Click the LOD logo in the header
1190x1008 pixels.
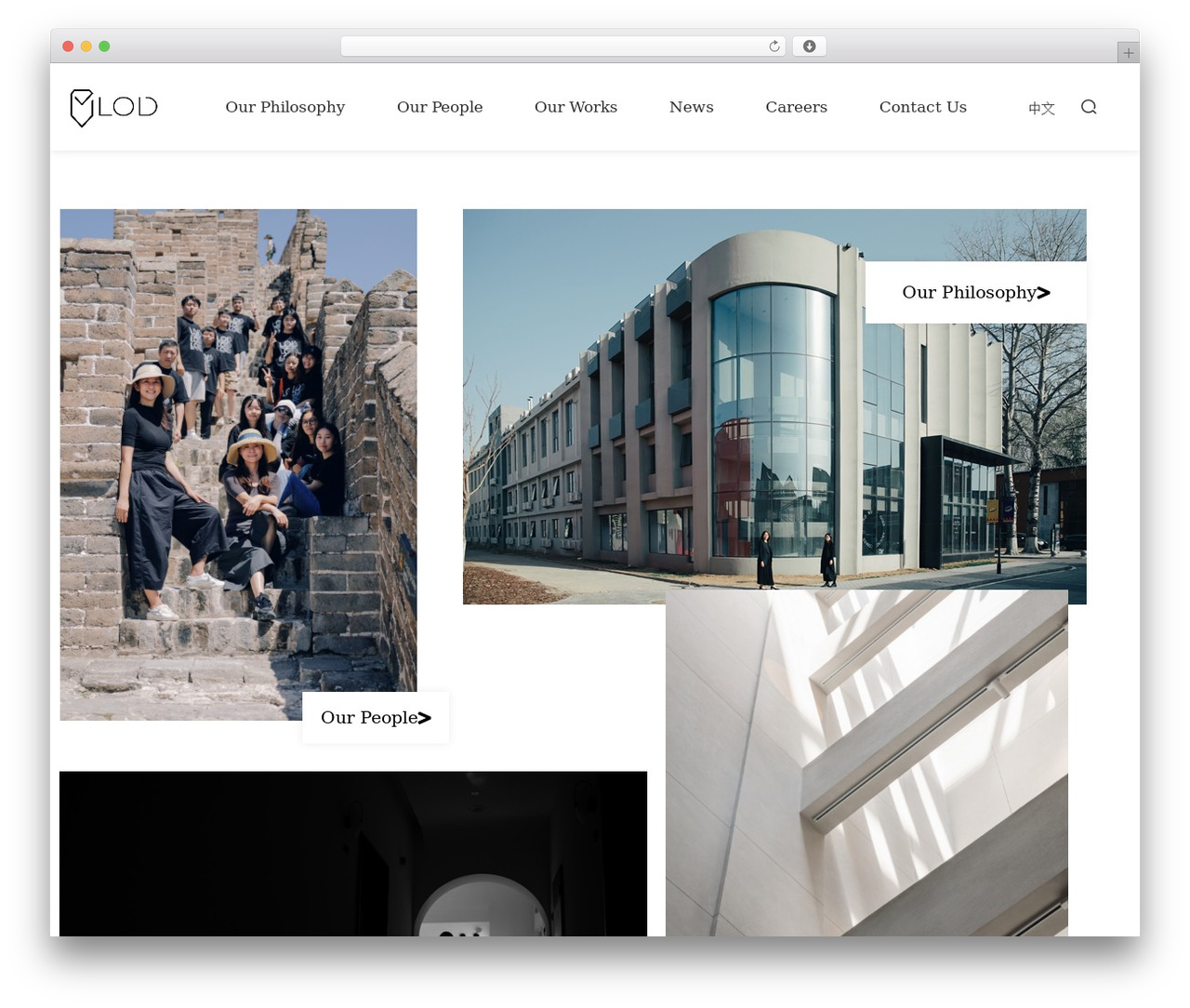pos(113,107)
